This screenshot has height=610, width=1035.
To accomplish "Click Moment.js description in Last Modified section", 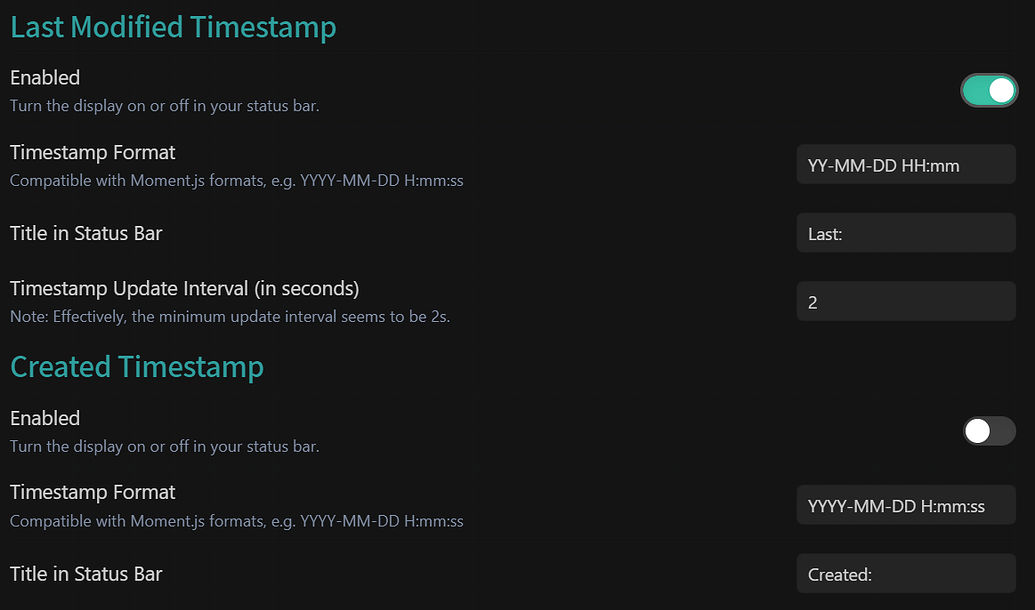I will 236,181.
